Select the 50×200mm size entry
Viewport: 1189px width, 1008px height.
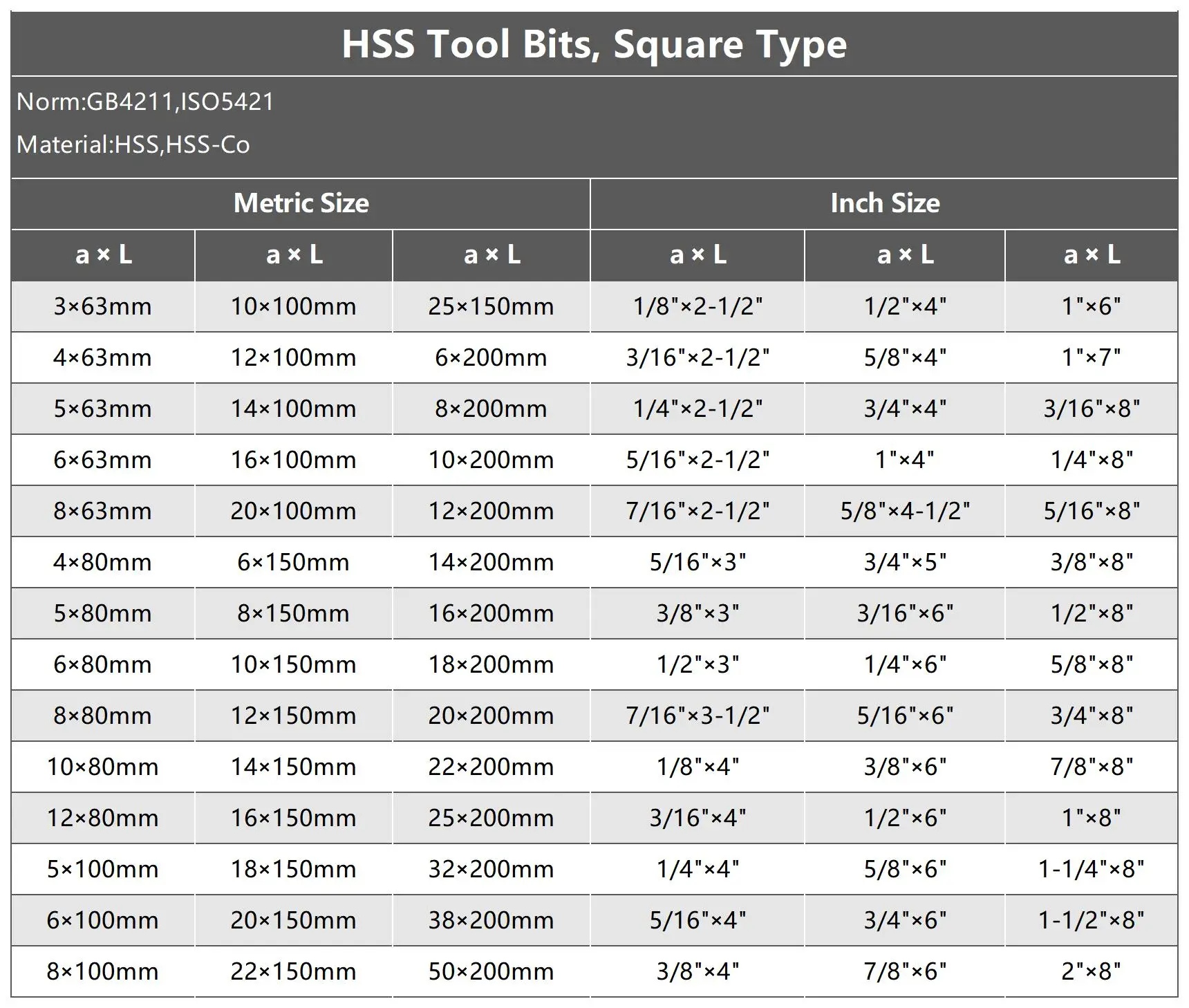point(492,971)
